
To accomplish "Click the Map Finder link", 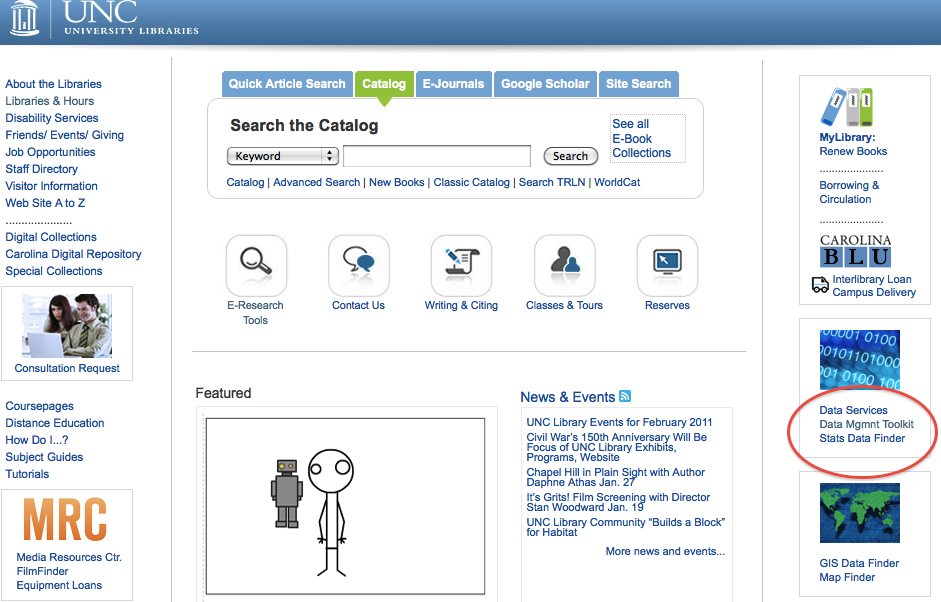I will point(847,577).
